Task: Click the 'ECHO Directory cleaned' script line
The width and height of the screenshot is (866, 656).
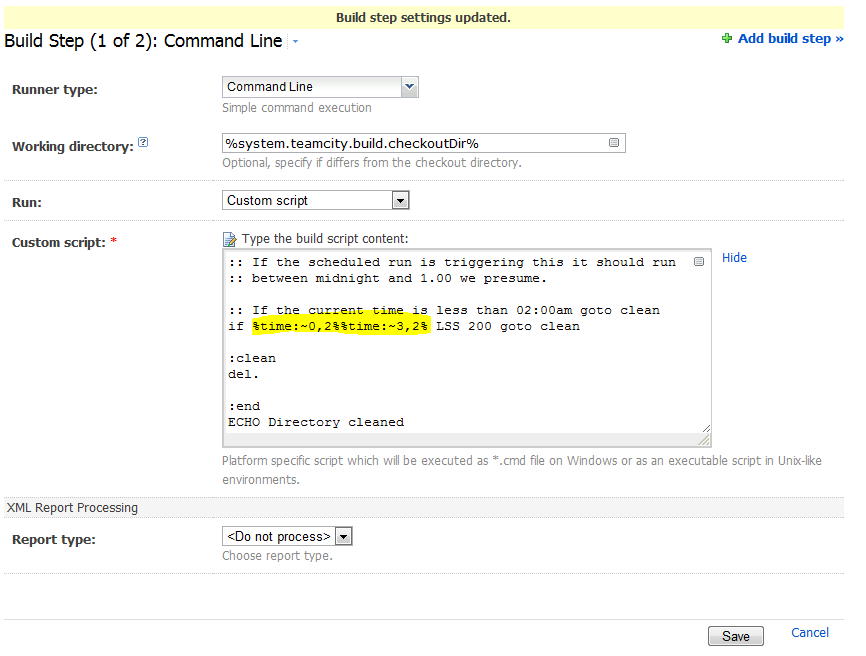Action: tap(316, 422)
